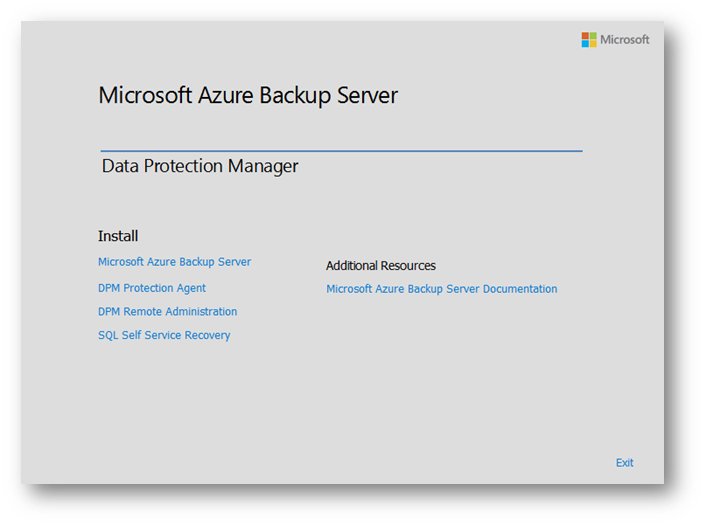Launch the DPM Protection Agent installer
Screen dimensions: 706x526
tap(152, 288)
